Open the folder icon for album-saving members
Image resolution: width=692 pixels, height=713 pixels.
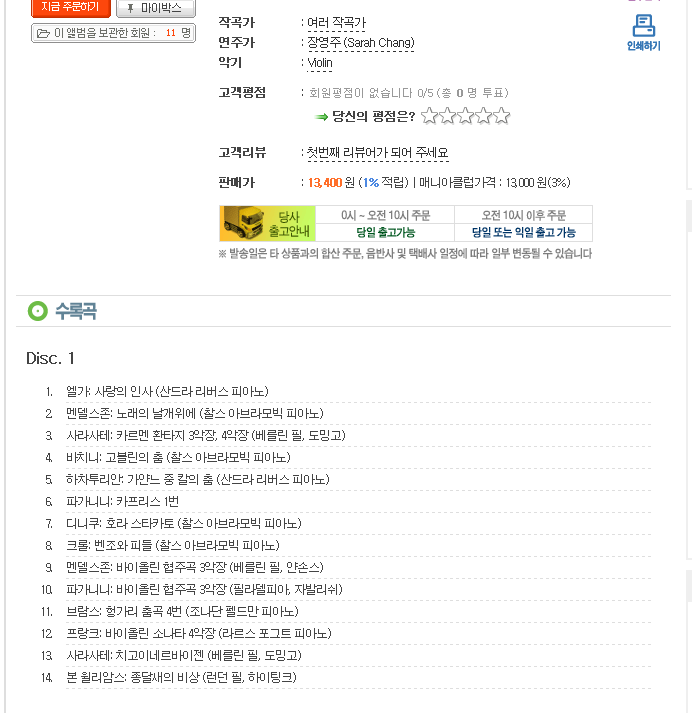pos(43,33)
